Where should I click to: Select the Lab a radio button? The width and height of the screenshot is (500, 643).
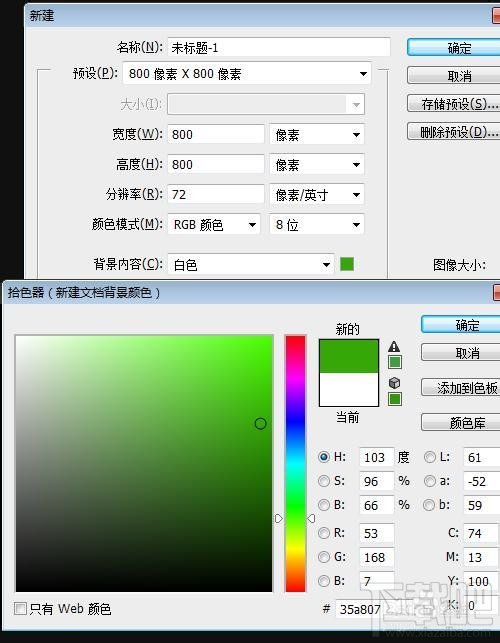pyautogui.click(x=429, y=481)
